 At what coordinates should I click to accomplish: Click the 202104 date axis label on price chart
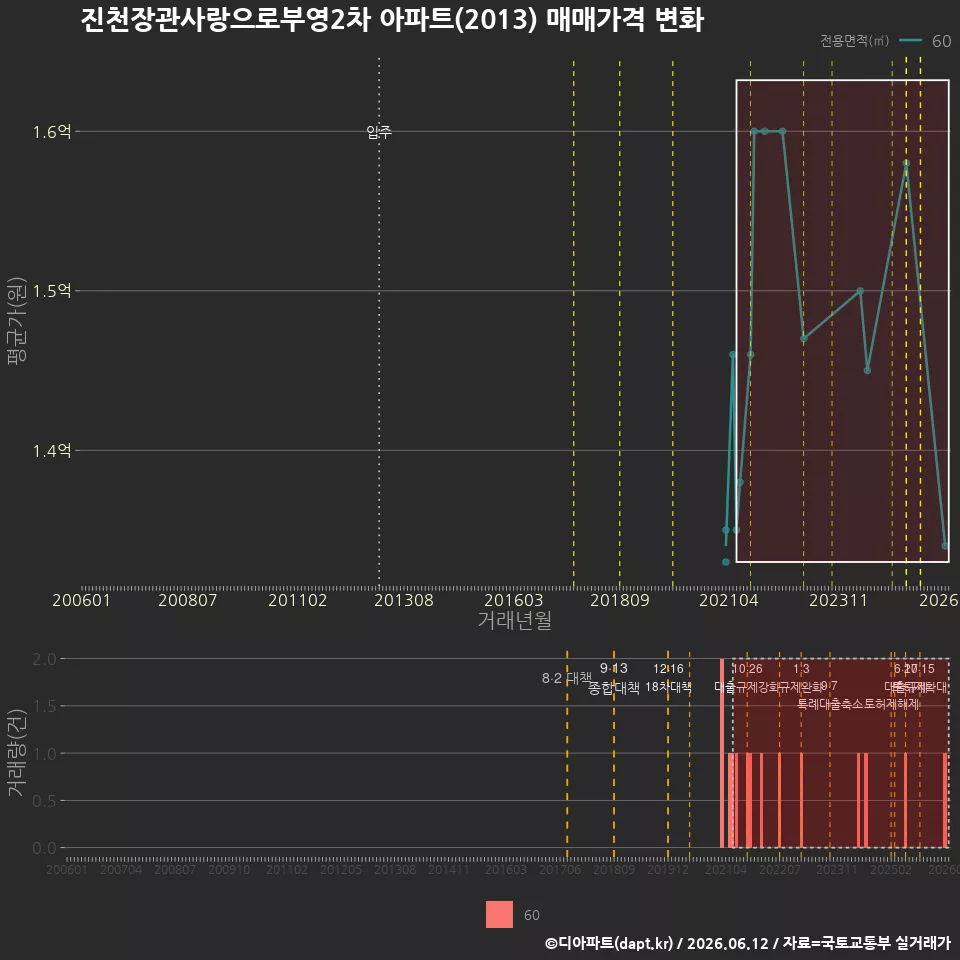(729, 600)
